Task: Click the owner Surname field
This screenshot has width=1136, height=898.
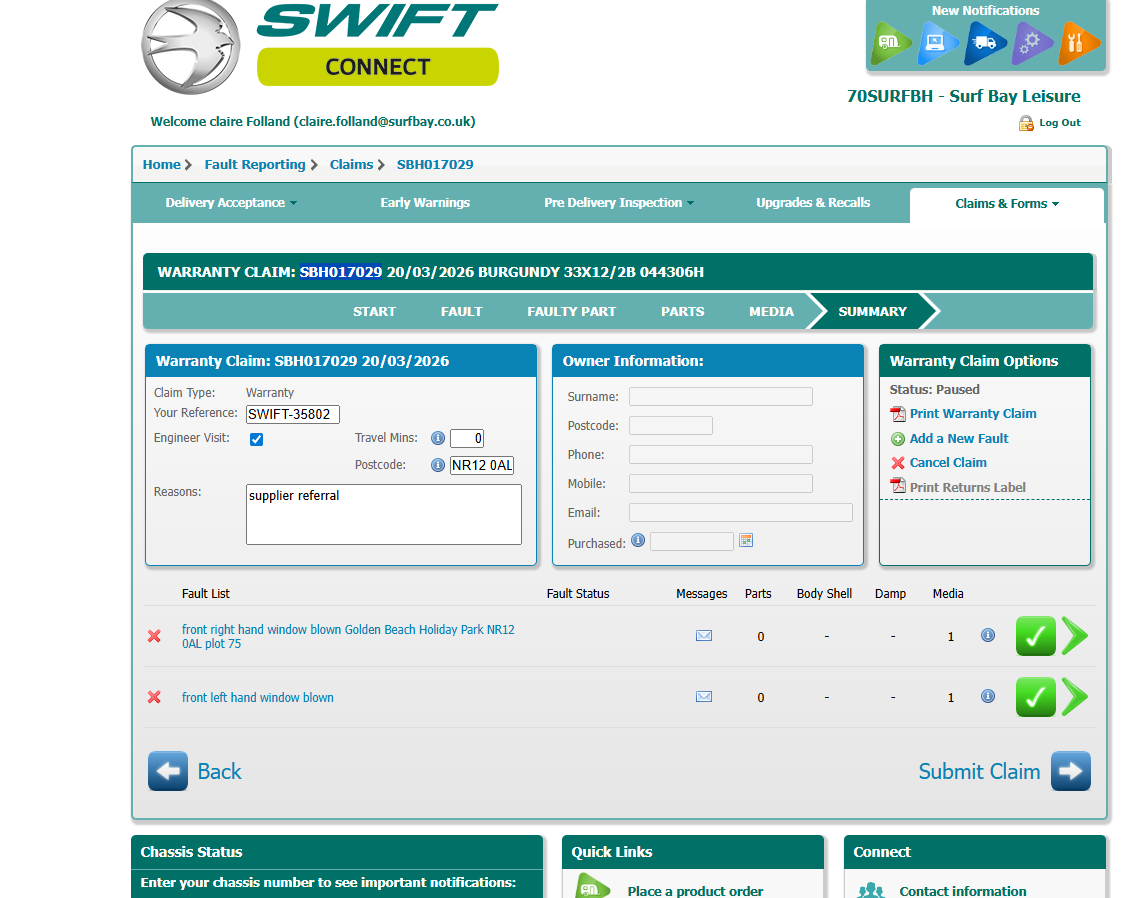Action: pos(721,396)
